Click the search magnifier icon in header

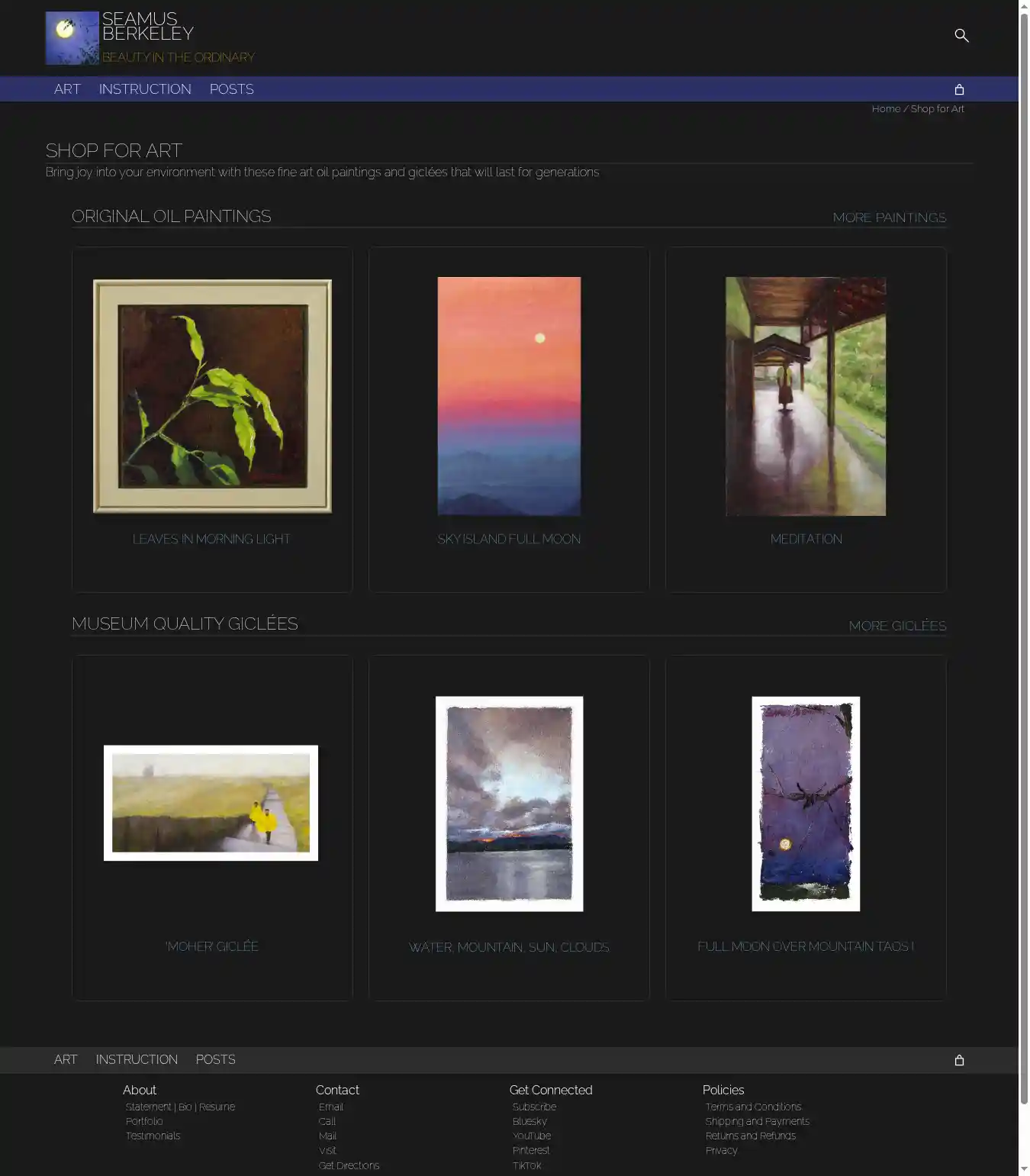tap(961, 36)
